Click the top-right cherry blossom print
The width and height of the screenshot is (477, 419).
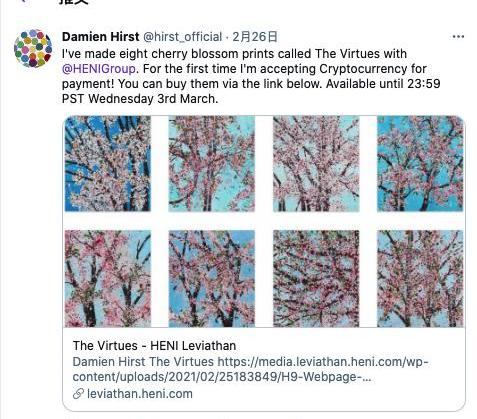(x=420, y=164)
